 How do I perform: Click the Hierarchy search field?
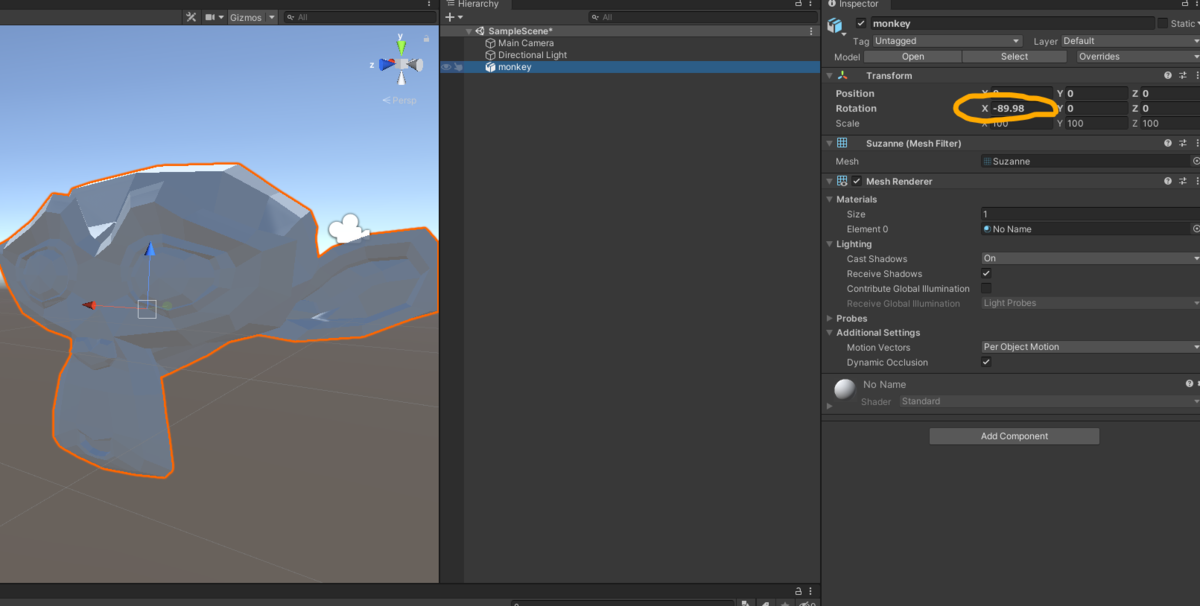click(x=703, y=17)
